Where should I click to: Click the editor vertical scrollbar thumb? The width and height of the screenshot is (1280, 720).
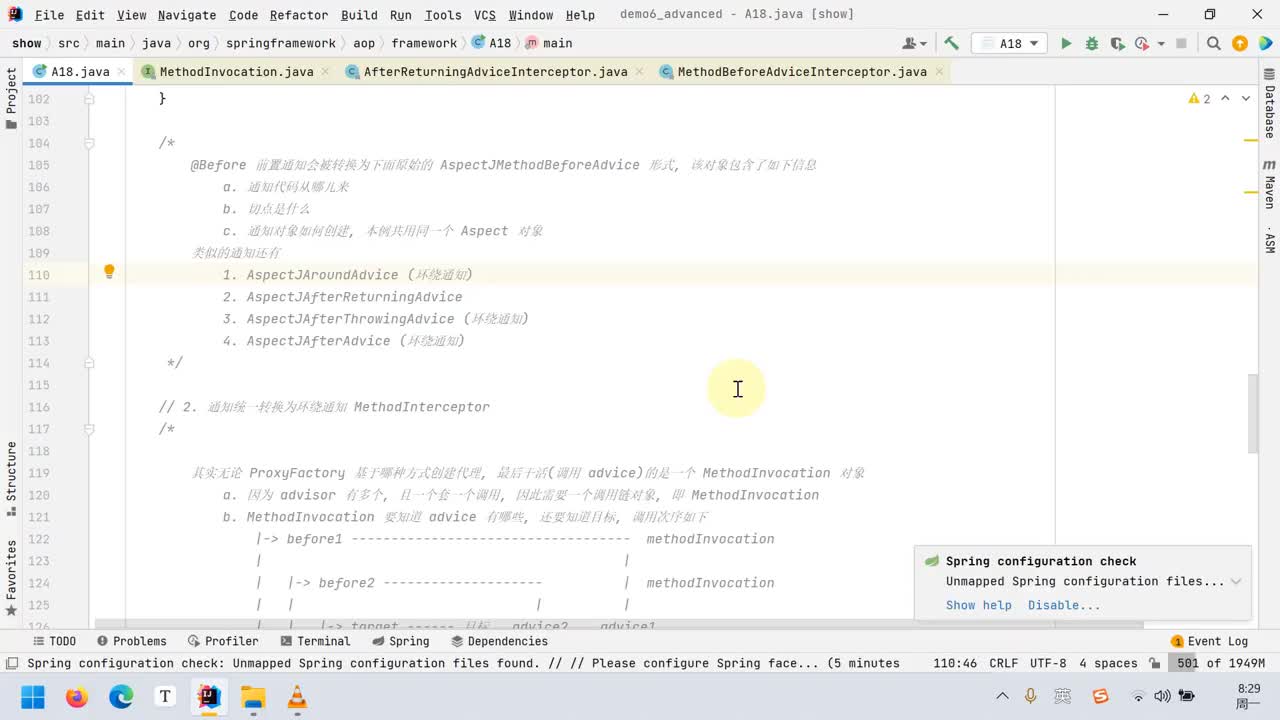click(1253, 413)
